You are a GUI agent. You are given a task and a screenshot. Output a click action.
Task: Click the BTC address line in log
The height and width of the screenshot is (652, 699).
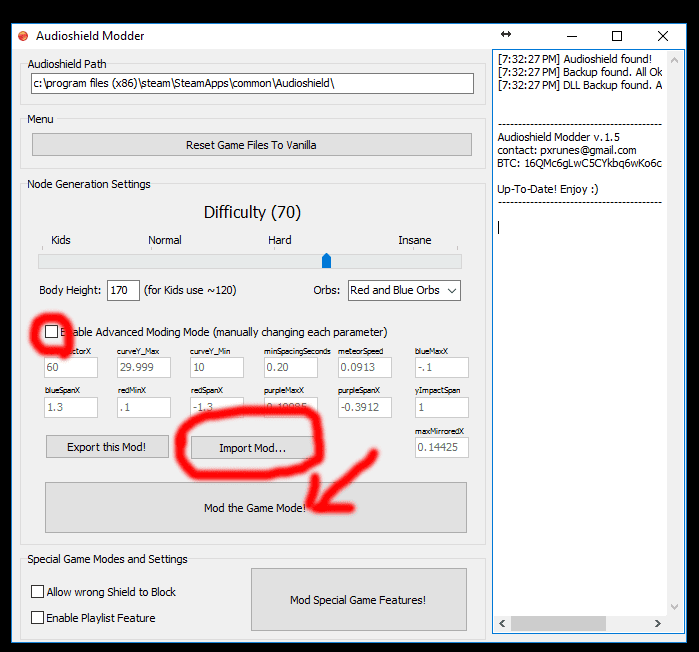click(x=580, y=163)
